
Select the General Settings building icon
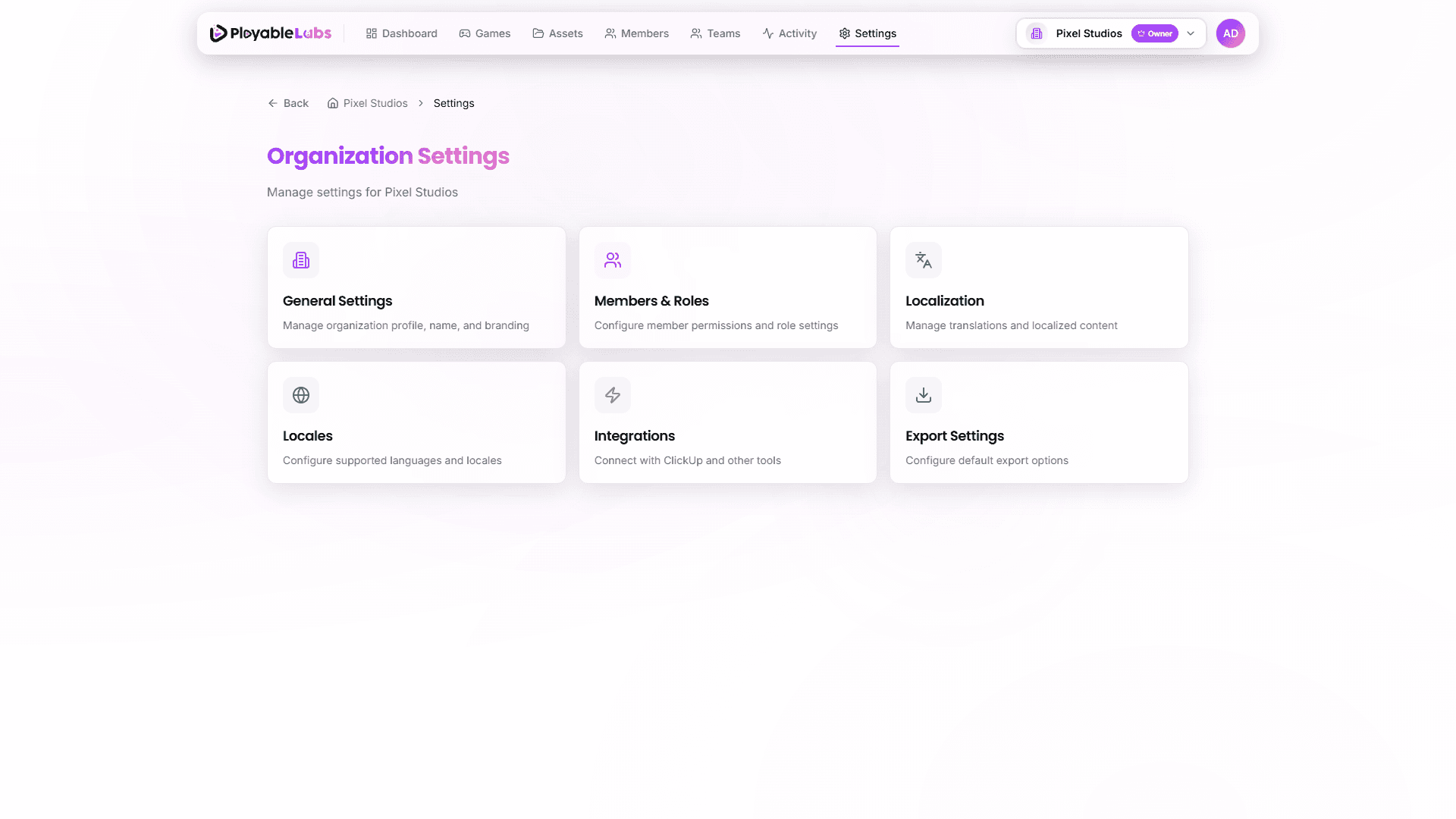[x=301, y=260]
